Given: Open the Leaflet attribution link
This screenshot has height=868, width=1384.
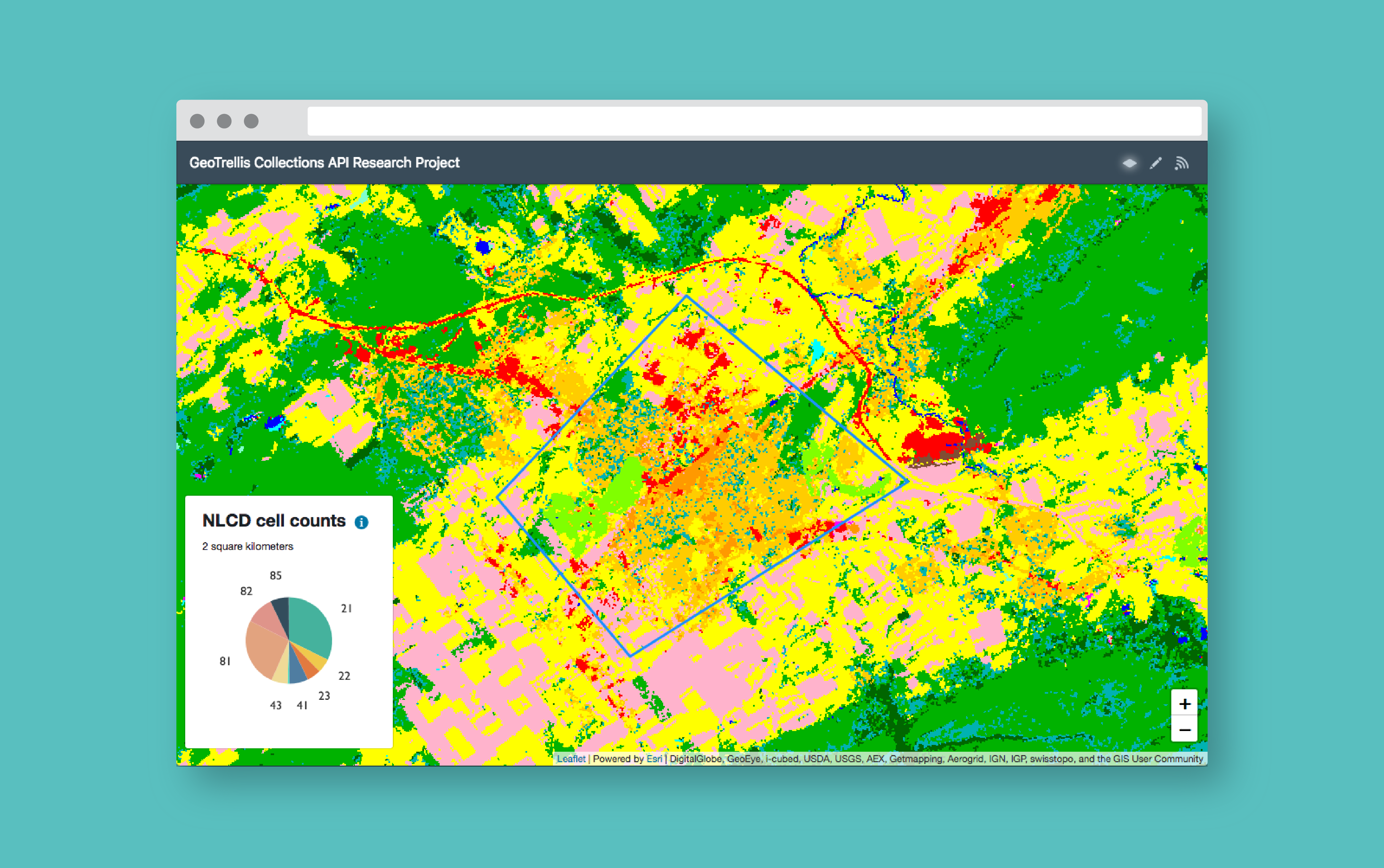Looking at the screenshot, I should click(571, 759).
